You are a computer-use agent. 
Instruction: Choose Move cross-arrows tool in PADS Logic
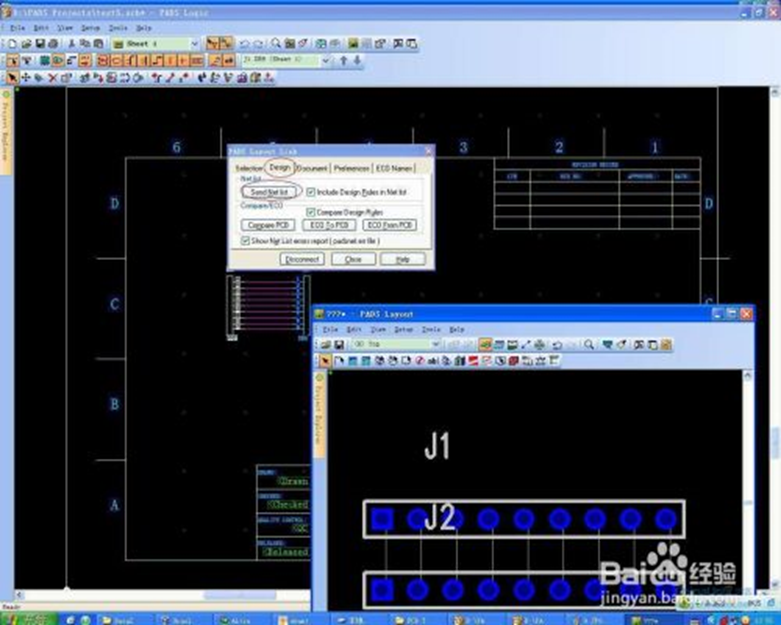click(x=26, y=78)
